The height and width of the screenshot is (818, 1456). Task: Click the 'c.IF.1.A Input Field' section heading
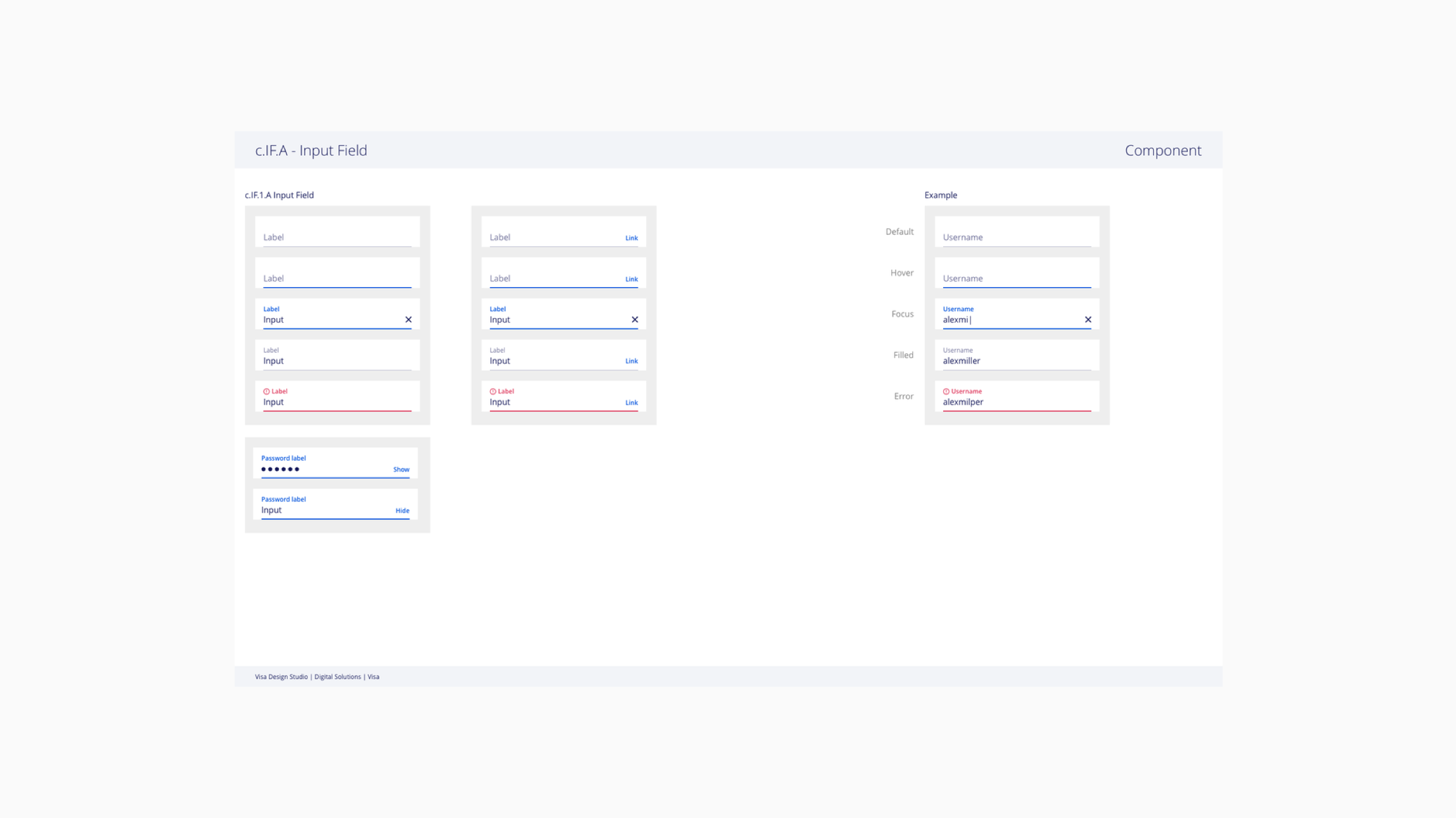pyautogui.click(x=279, y=195)
